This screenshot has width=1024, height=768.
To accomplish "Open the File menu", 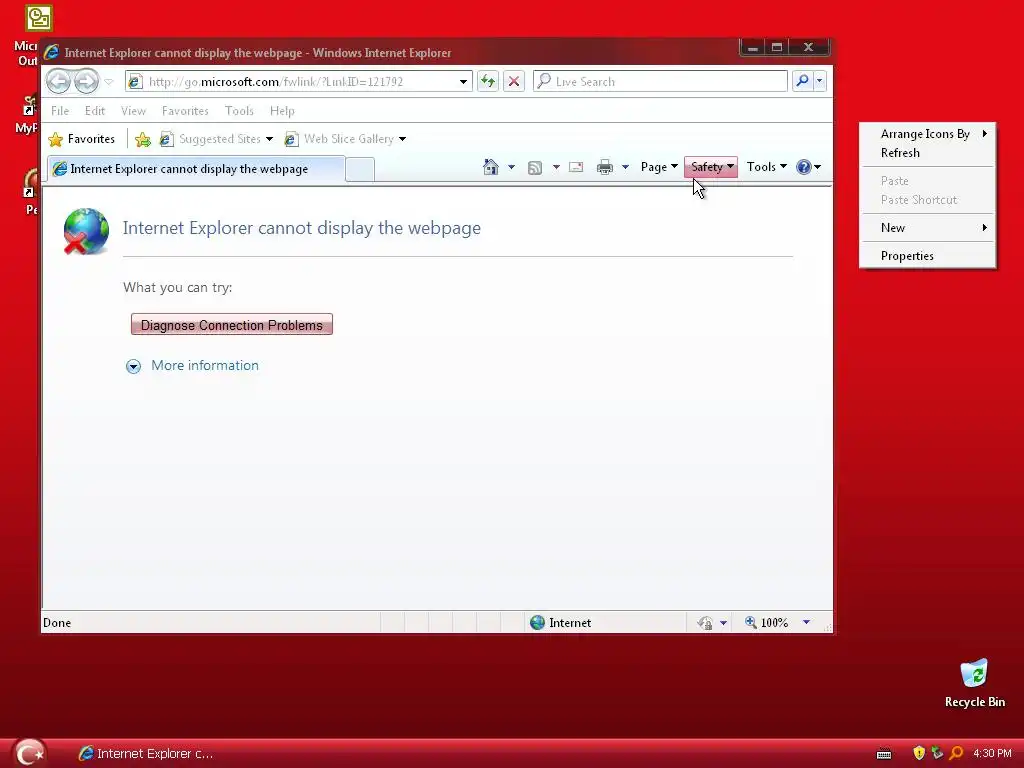I will click(x=60, y=111).
